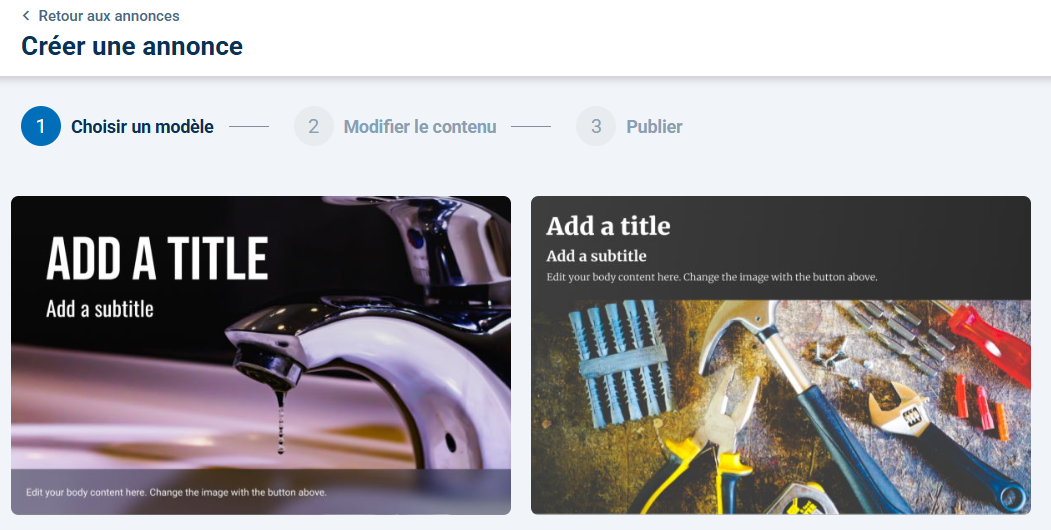The width and height of the screenshot is (1051, 530).
Task: Go back via Retour aux annonces link
Action: (109, 15)
